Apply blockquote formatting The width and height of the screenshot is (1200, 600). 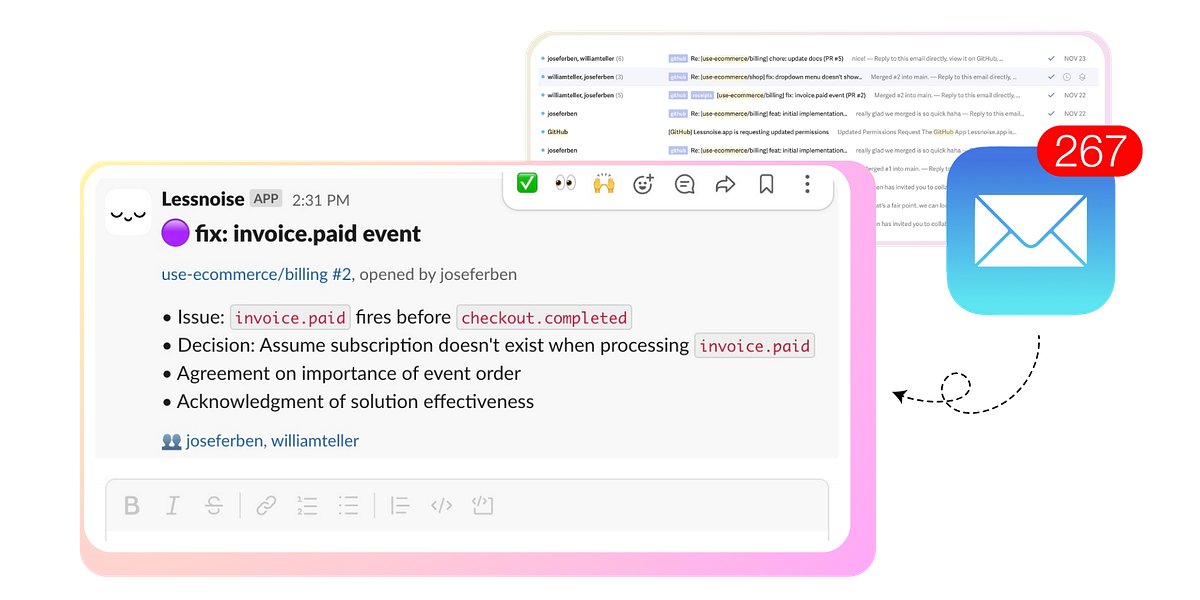coord(400,505)
